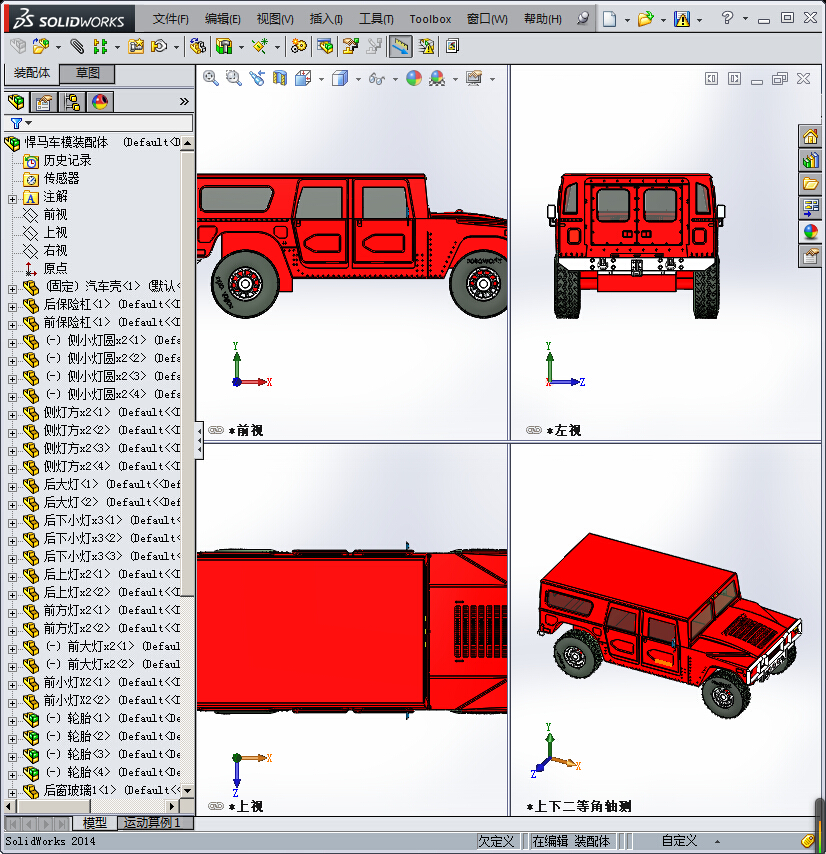Open Custom Properties icon in task pane

coord(810,255)
